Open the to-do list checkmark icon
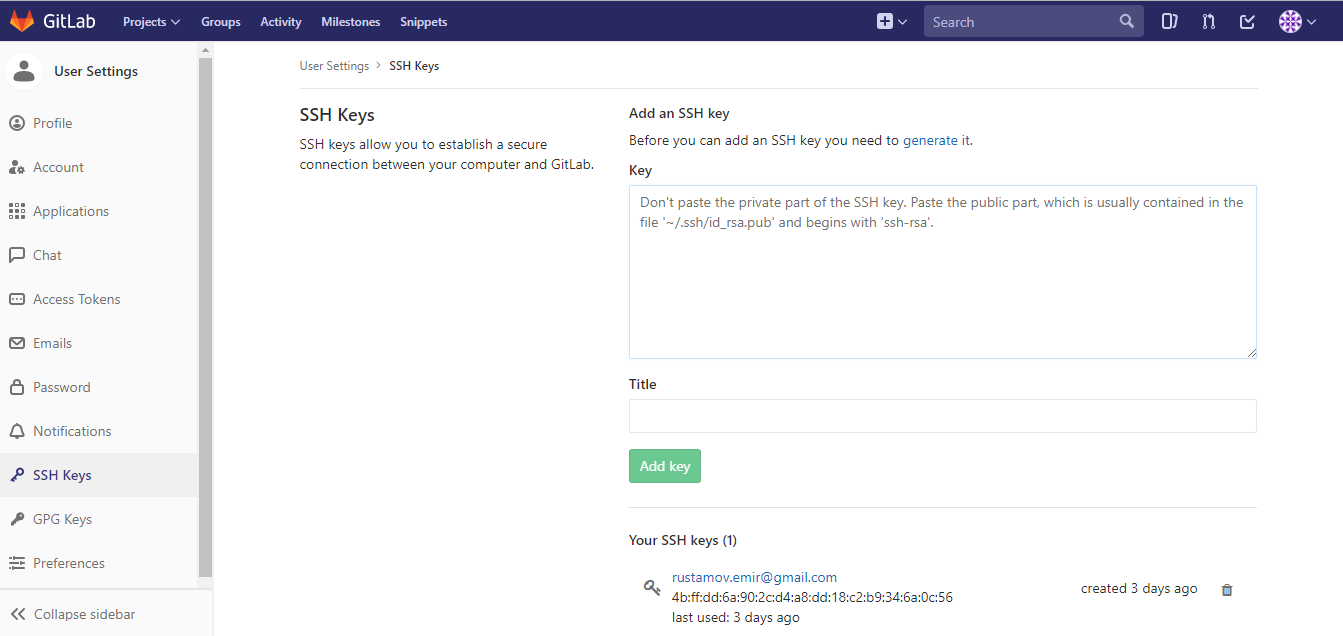Image resolution: width=1343 pixels, height=636 pixels. 1247,21
